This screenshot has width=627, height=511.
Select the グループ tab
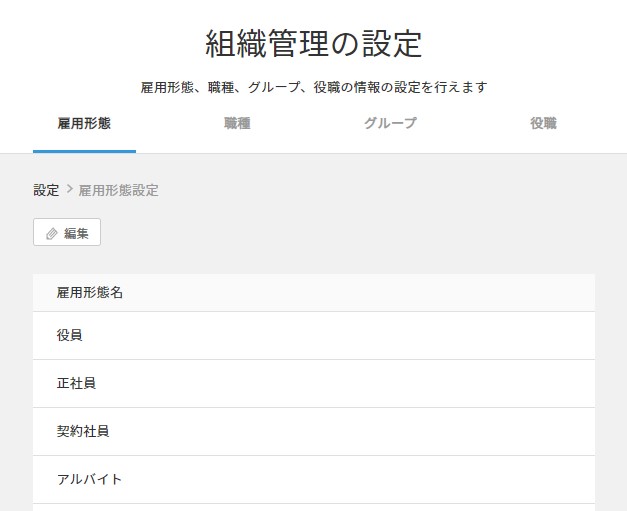point(390,124)
